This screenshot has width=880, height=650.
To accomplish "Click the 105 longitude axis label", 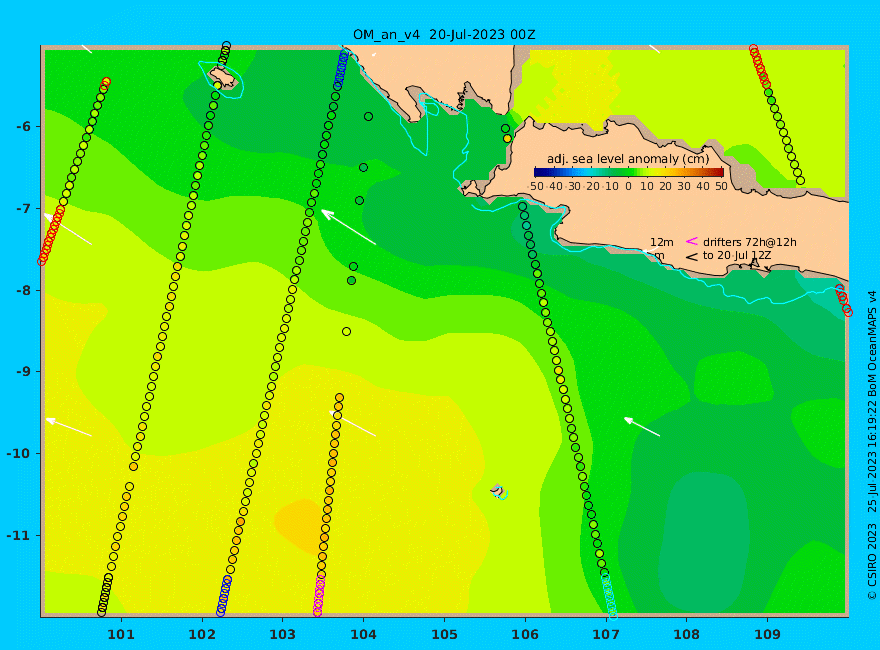I will click(444, 634).
